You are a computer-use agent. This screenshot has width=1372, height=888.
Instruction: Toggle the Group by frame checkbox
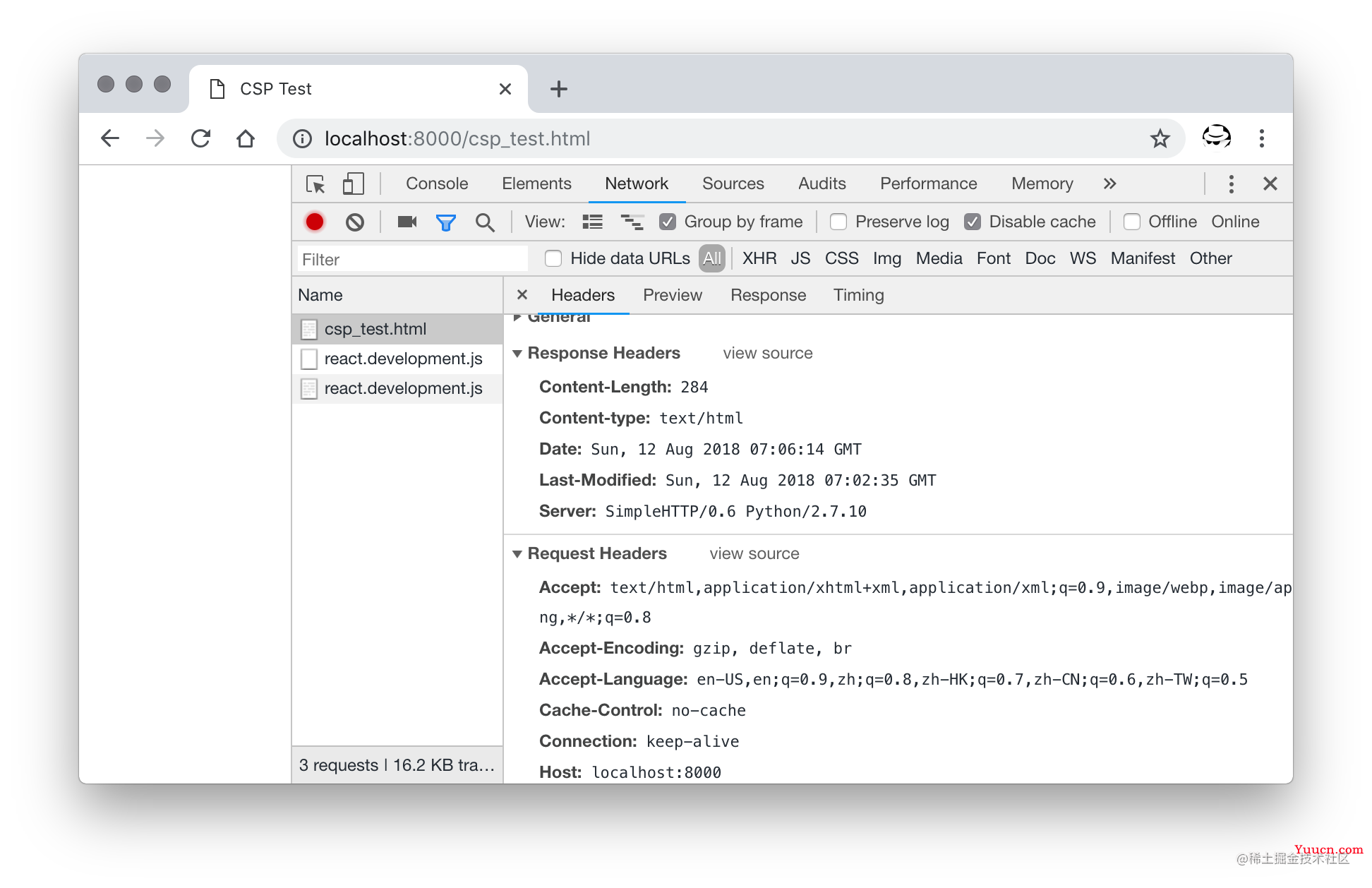pyautogui.click(x=666, y=222)
